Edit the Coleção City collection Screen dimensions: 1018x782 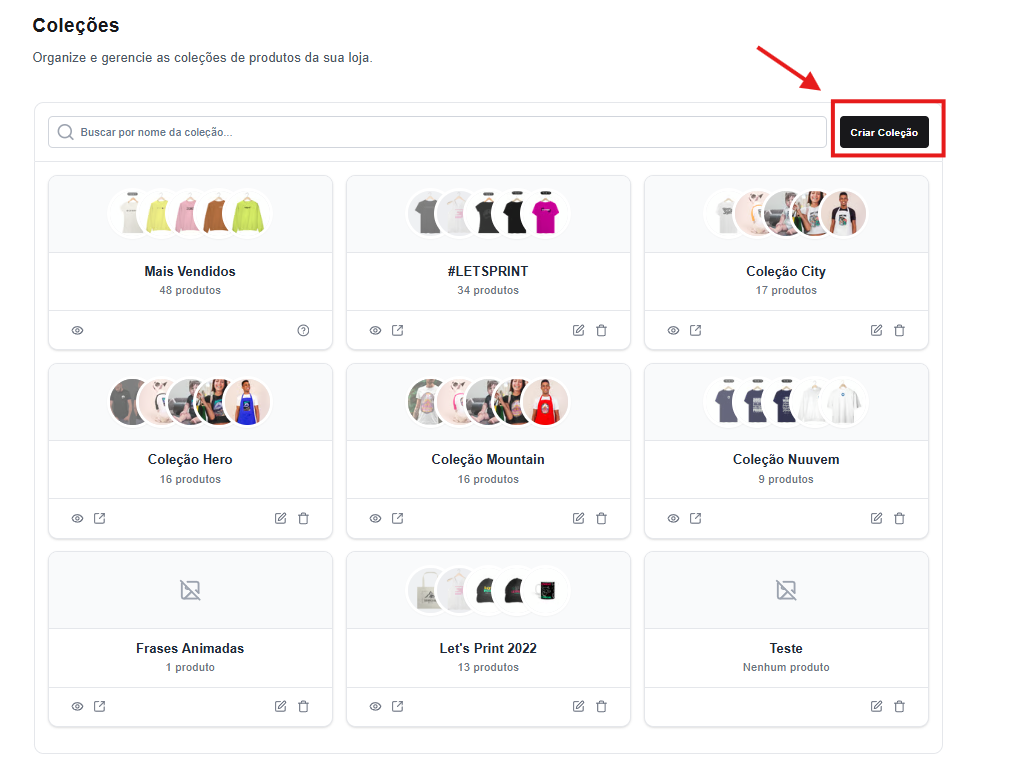click(876, 330)
